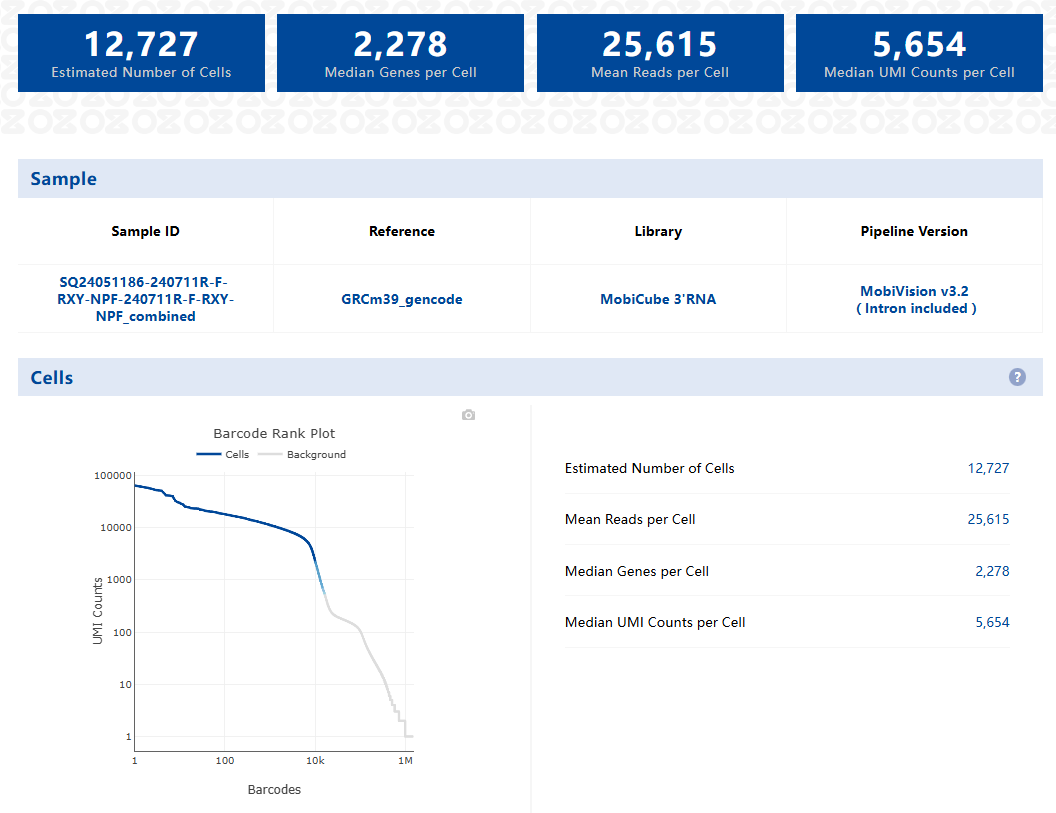Select the GRCm39_gencode reference value

(x=402, y=299)
